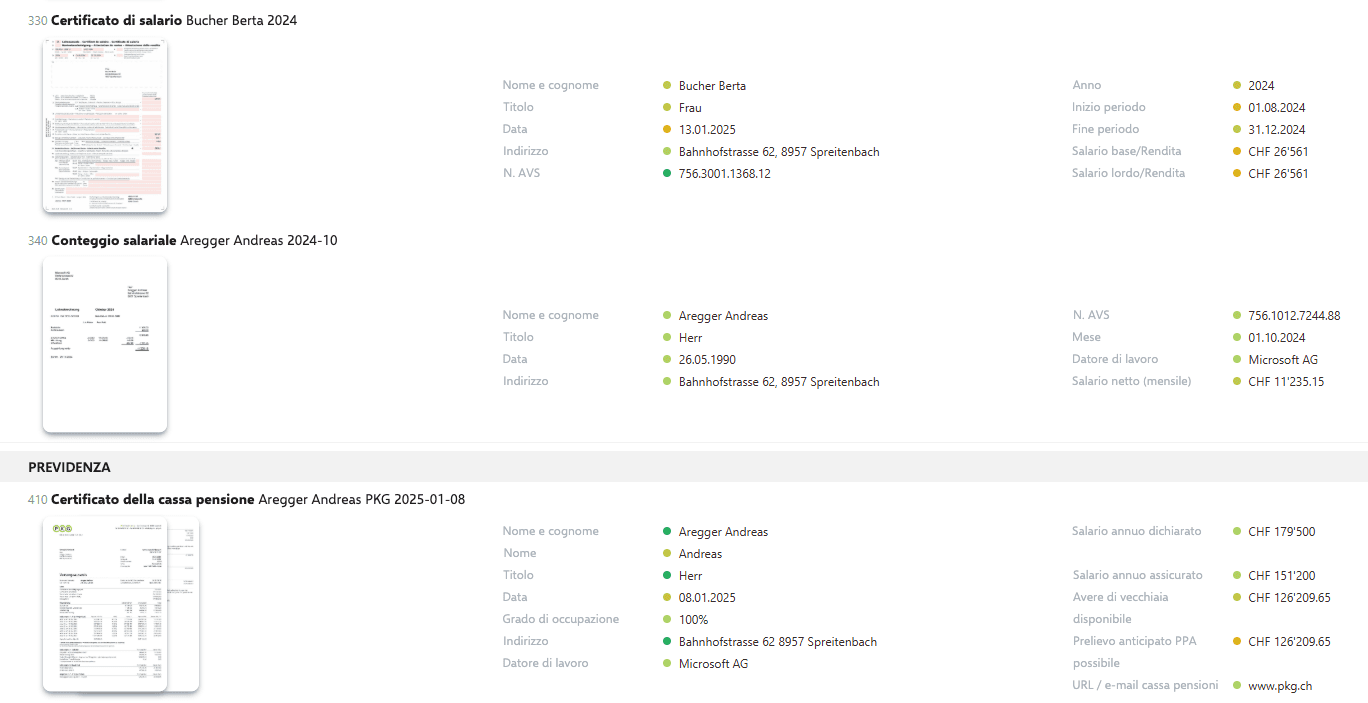Image resolution: width=1368 pixels, height=703 pixels.
Task: Open the www.pkg.ch pension fund URL
Action: [x=1280, y=686]
